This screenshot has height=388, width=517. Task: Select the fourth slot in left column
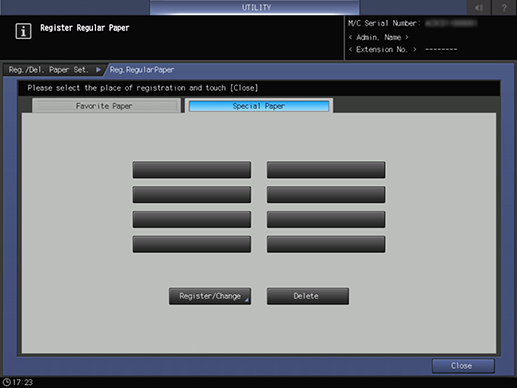(192, 244)
